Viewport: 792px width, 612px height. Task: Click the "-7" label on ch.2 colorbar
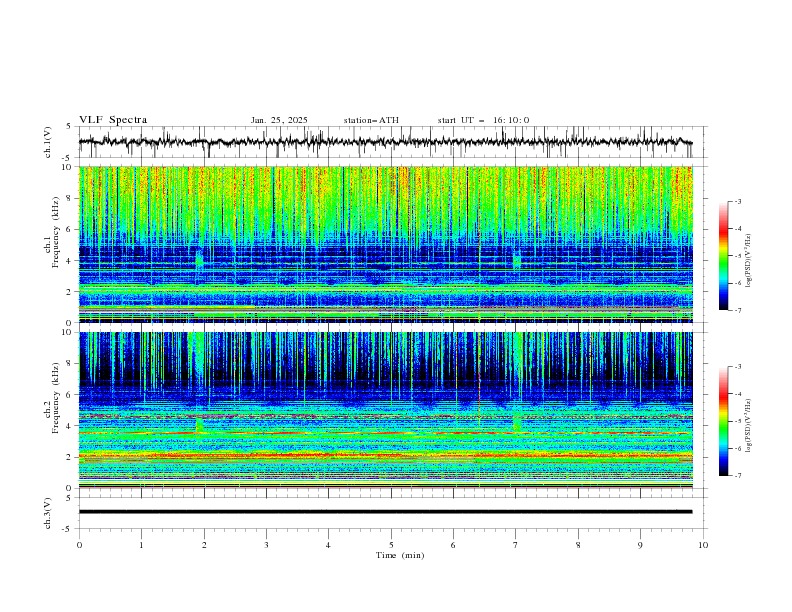pyautogui.click(x=738, y=476)
